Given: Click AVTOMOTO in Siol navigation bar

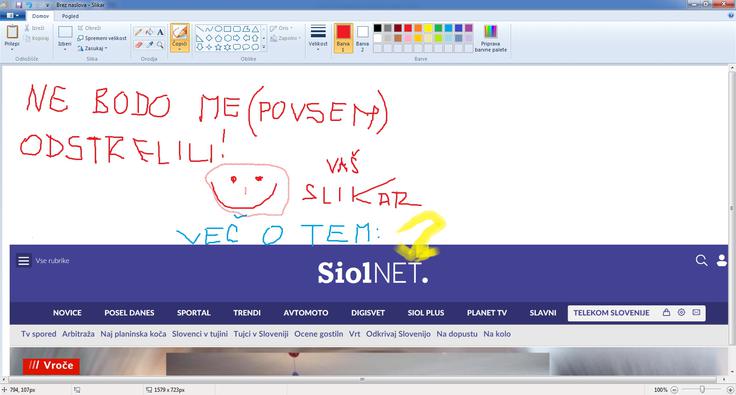Looking at the screenshot, I should coord(306,313).
